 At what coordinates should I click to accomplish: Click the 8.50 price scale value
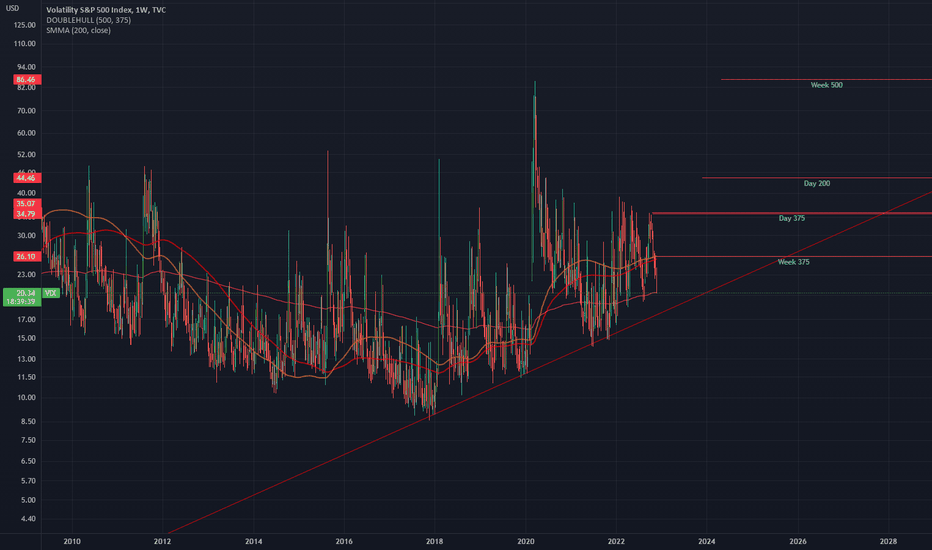tap(28, 422)
